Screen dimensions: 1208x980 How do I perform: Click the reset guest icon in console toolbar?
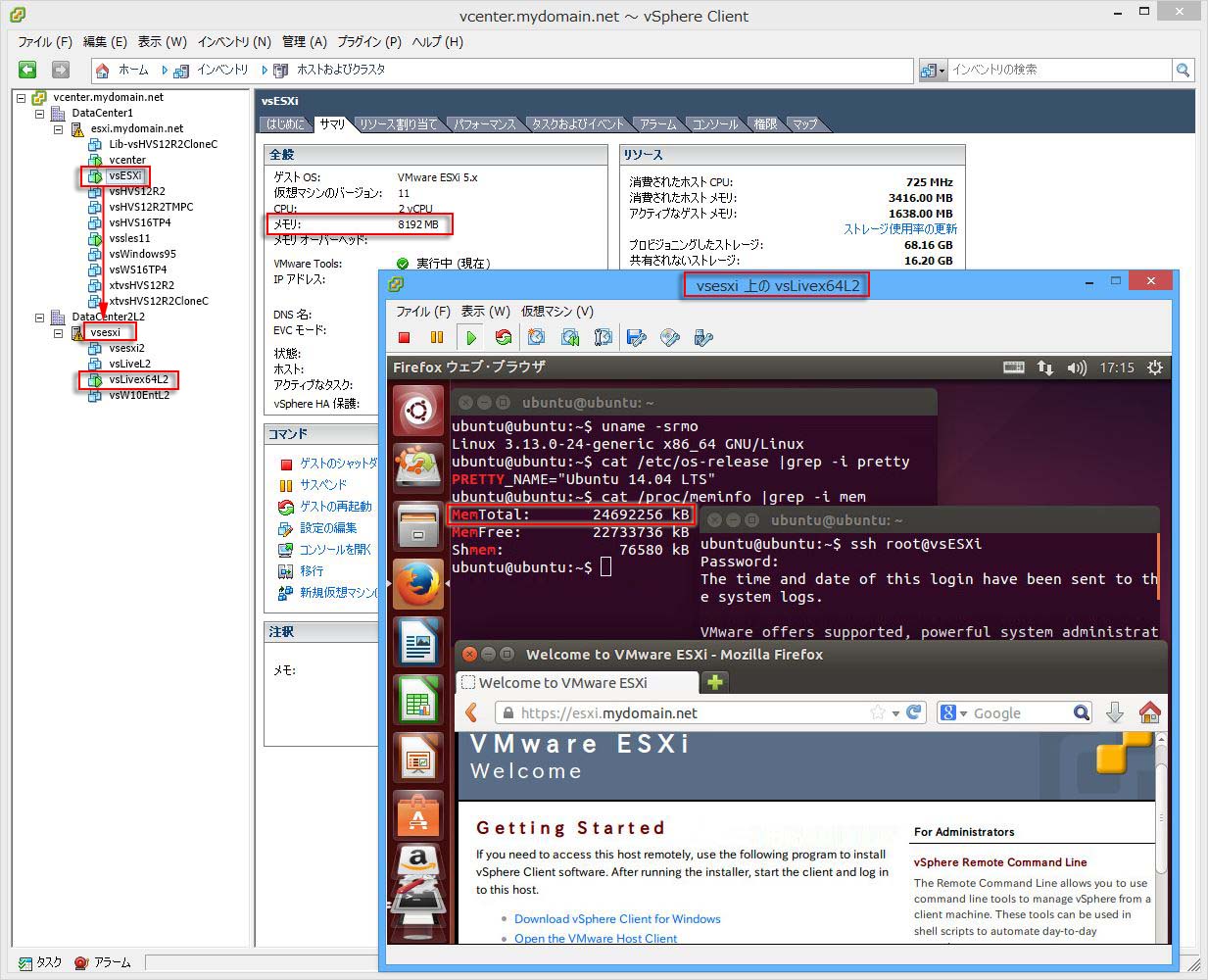pyautogui.click(x=504, y=338)
